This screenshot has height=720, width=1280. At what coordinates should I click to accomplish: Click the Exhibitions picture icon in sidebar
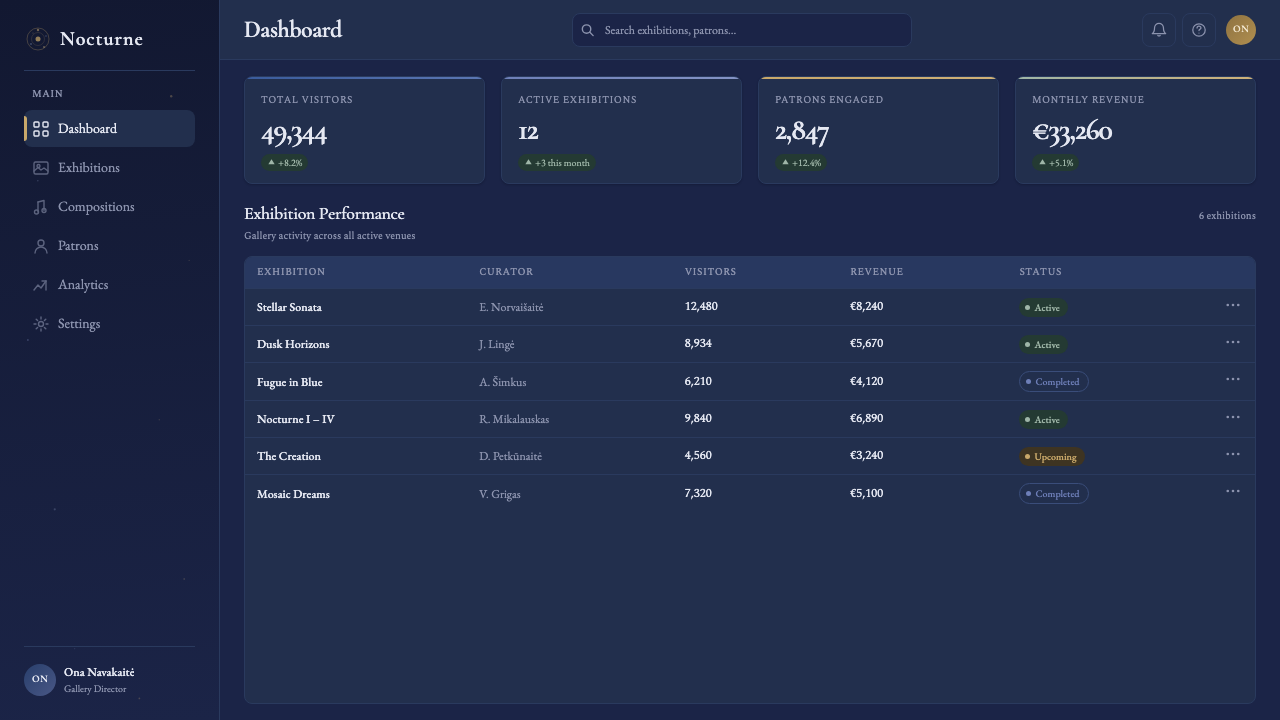(41, 168)
